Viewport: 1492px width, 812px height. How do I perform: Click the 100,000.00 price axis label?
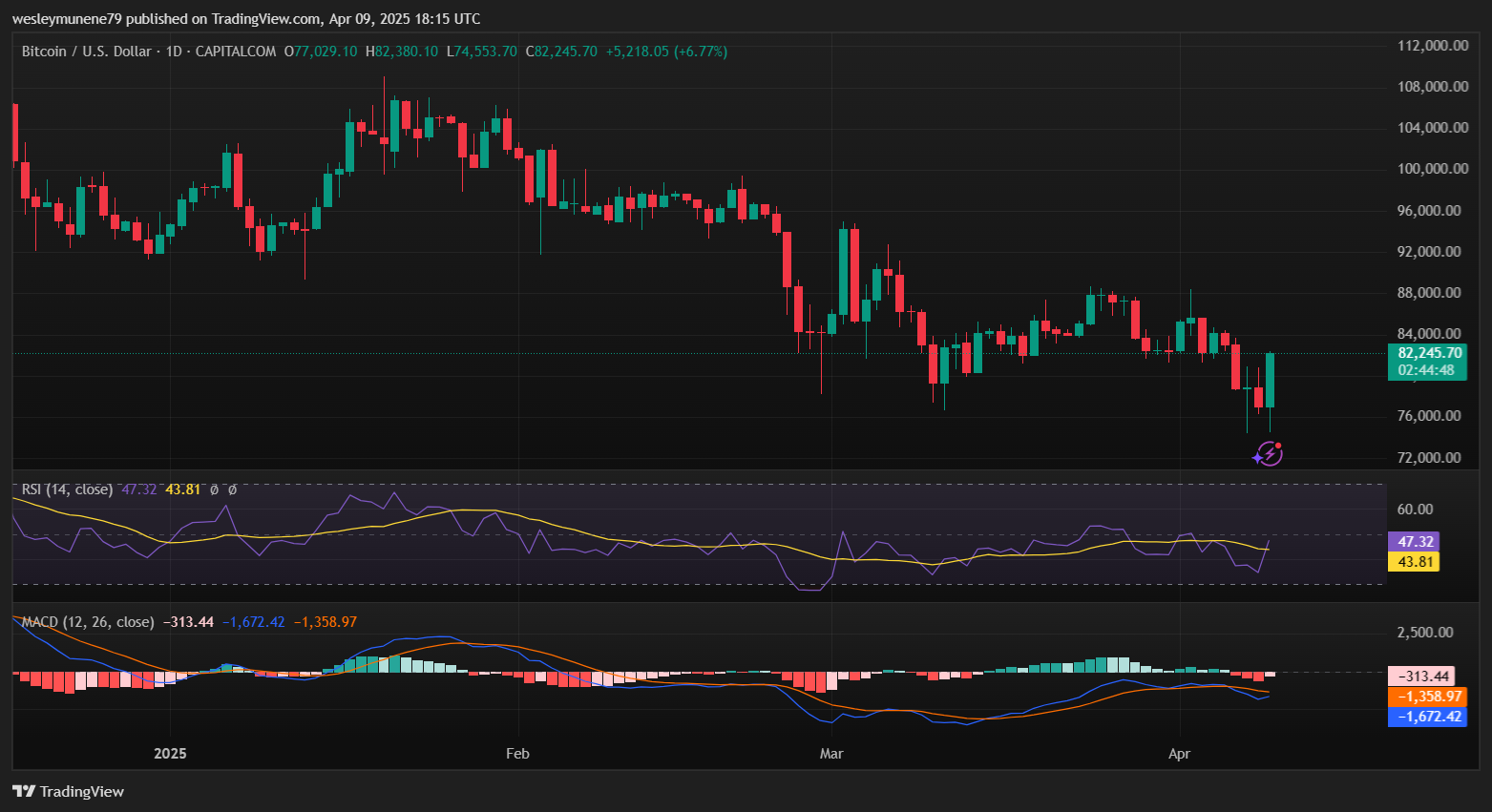point(1433,169)
